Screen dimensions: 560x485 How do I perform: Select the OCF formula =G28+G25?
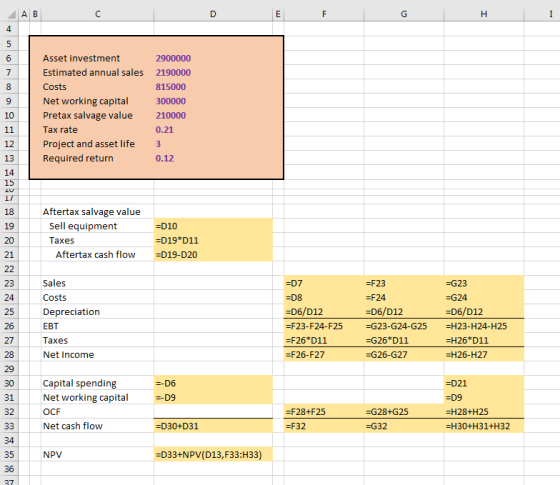click(404, 412)
